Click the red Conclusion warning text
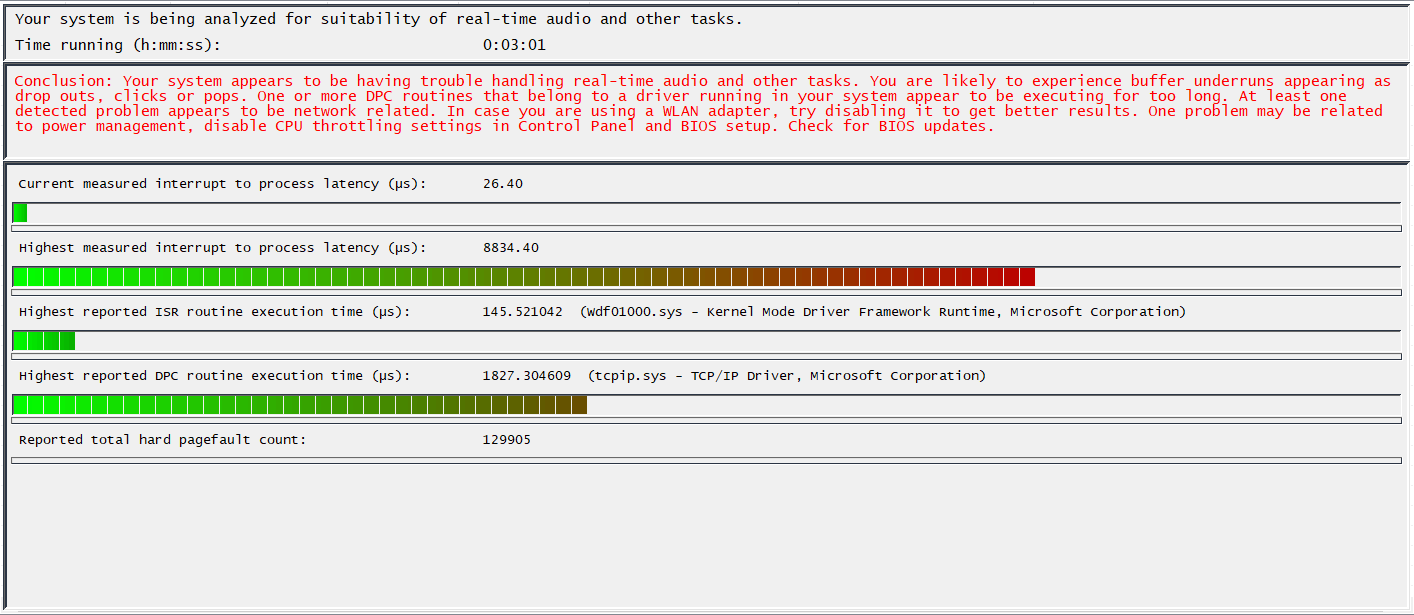 tap(703, 104)
